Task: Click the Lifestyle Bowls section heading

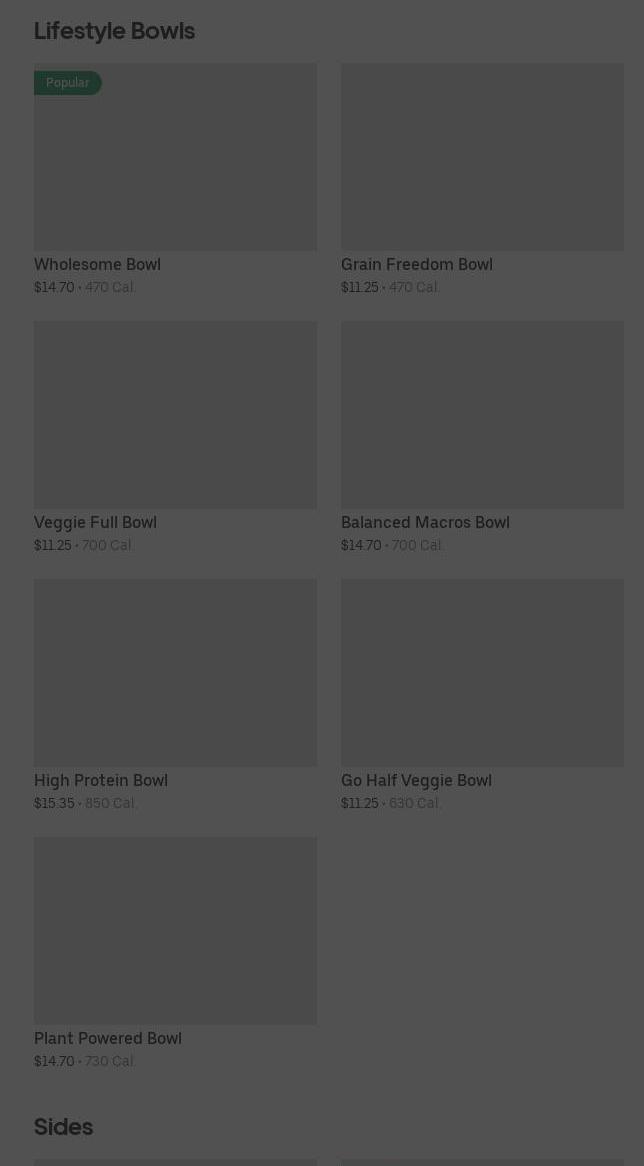Action: (x=115, y=31)
